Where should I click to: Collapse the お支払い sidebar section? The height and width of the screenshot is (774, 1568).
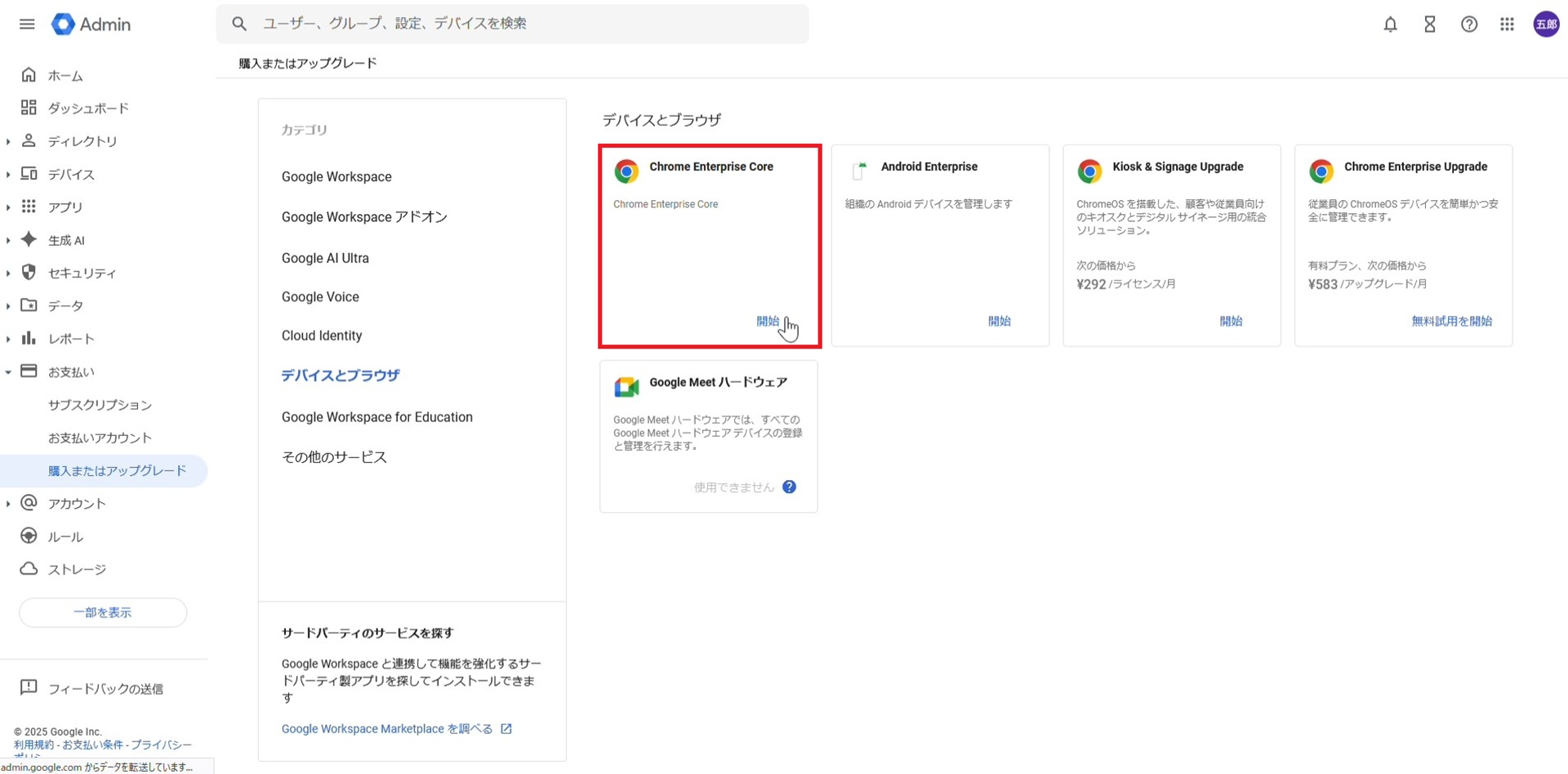click(8, 372)
